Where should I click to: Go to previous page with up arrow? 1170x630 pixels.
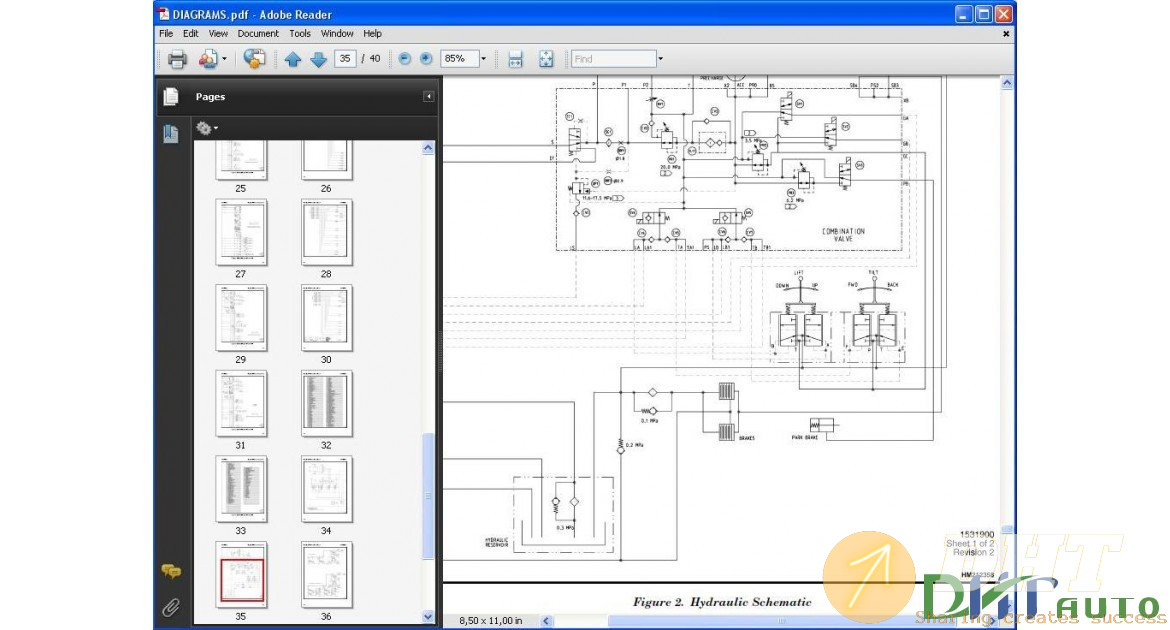(x=292, y=60)
